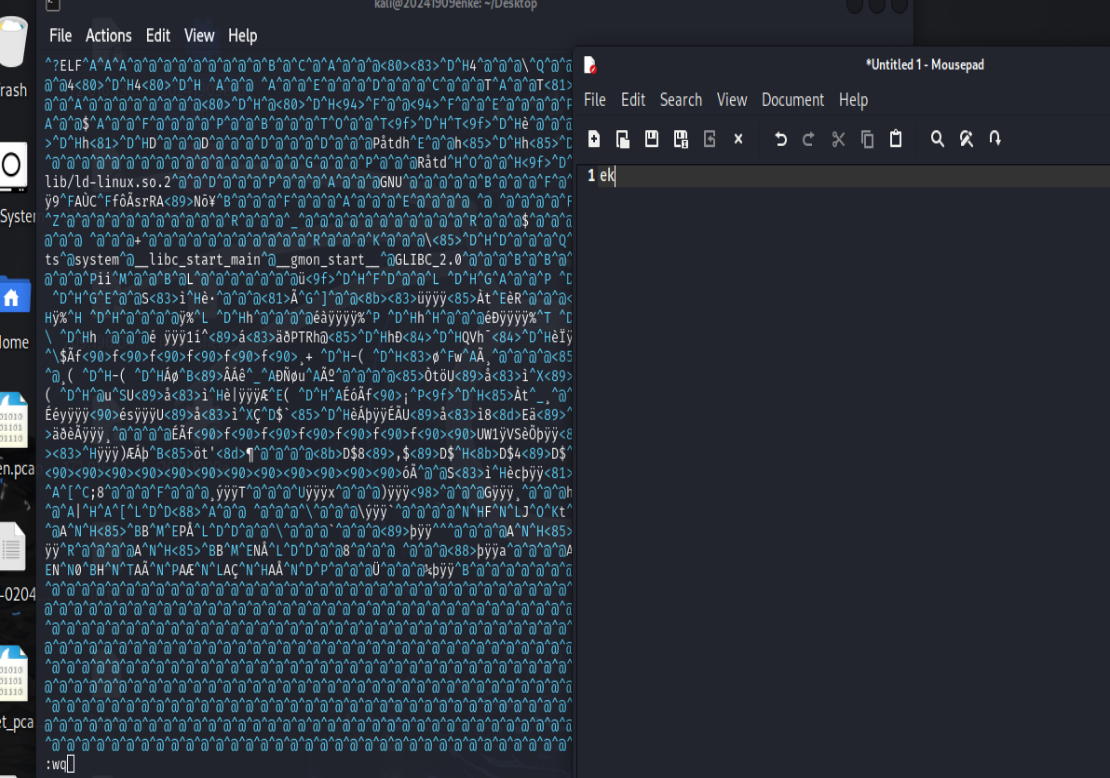
Task: Open Mousepad's Document menu
Action: [793, 100]
